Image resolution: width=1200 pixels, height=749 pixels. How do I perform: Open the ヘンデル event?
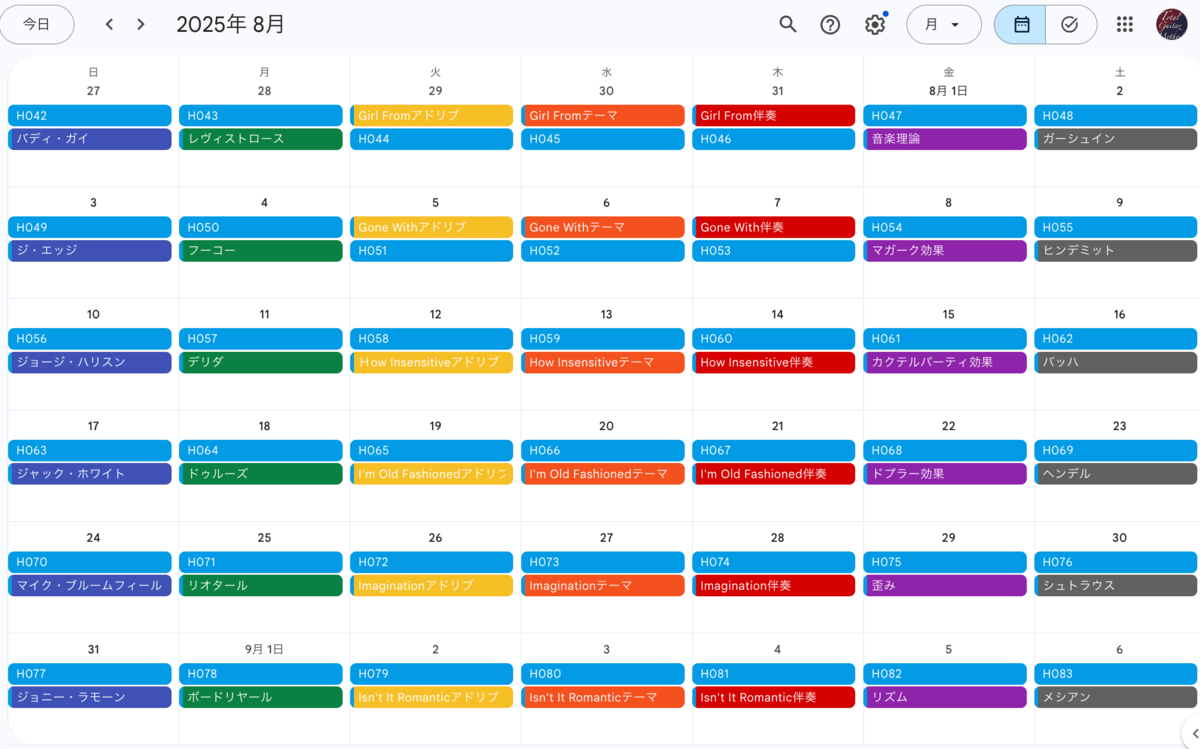pyautogui.click(x=1116, y=474)
